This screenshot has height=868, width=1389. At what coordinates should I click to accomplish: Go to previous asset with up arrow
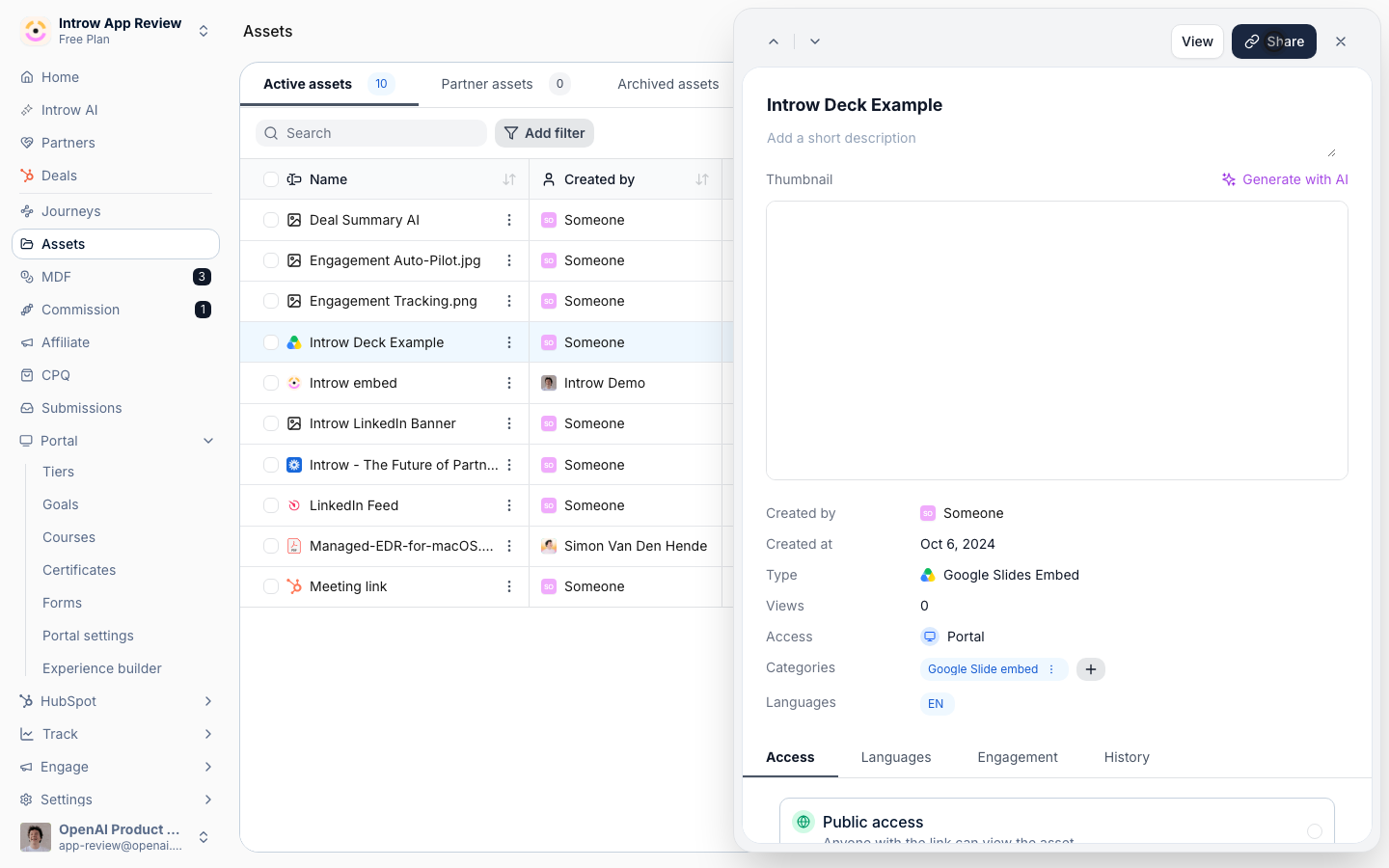[774, 41]
